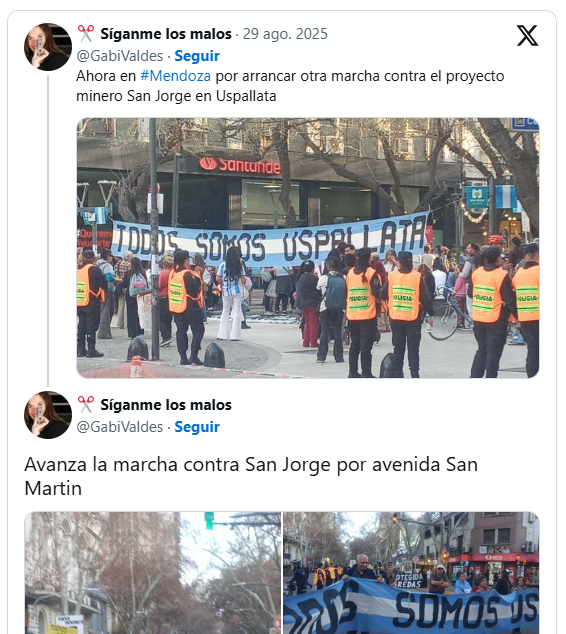The width and height of the screenshot is (566, 634).
Task: Open second @GabiValdes handle
Action: pyautogui.click(x=120, y=427)
